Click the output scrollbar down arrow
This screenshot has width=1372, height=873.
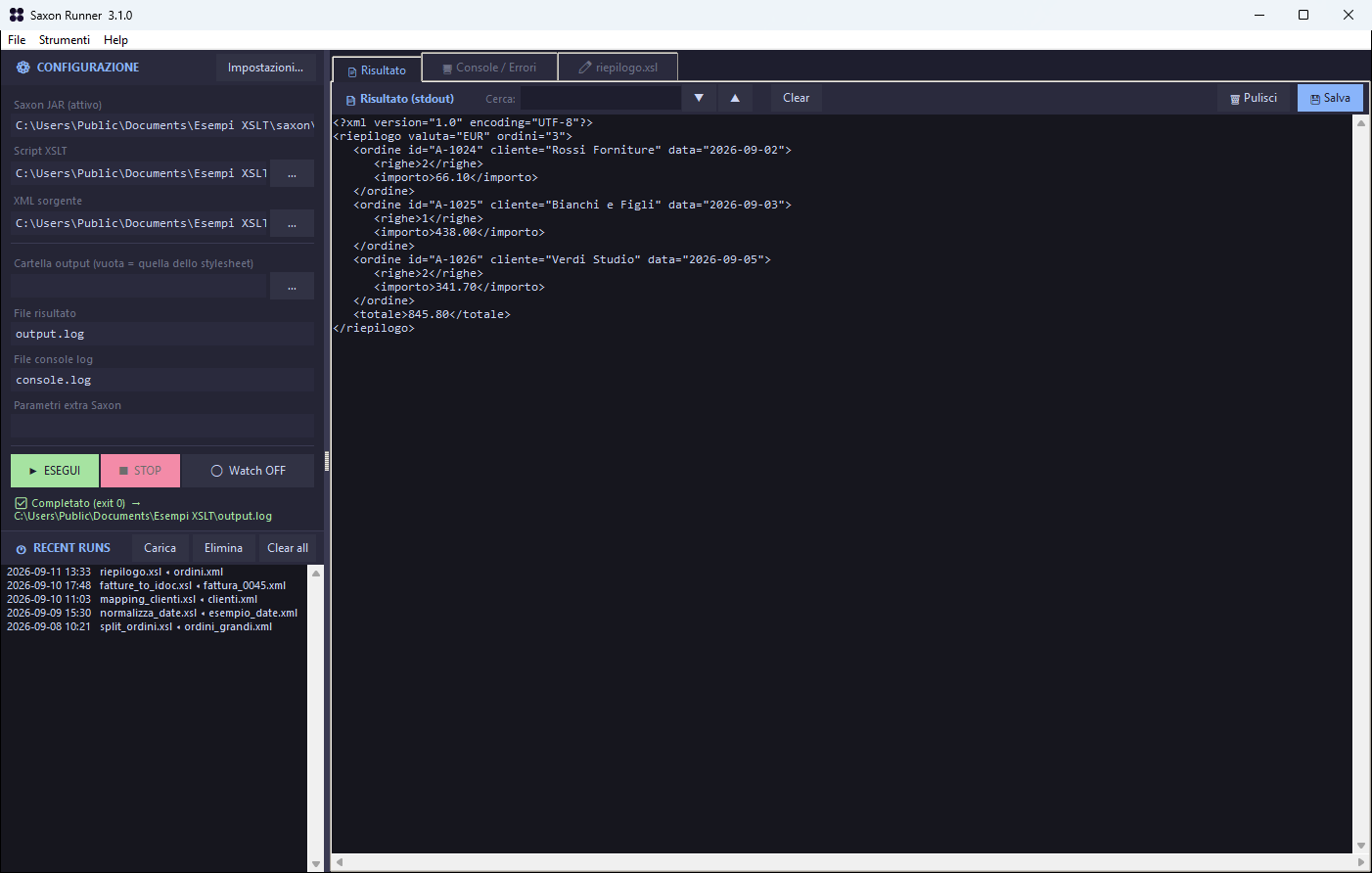[x=1360, y=846]
